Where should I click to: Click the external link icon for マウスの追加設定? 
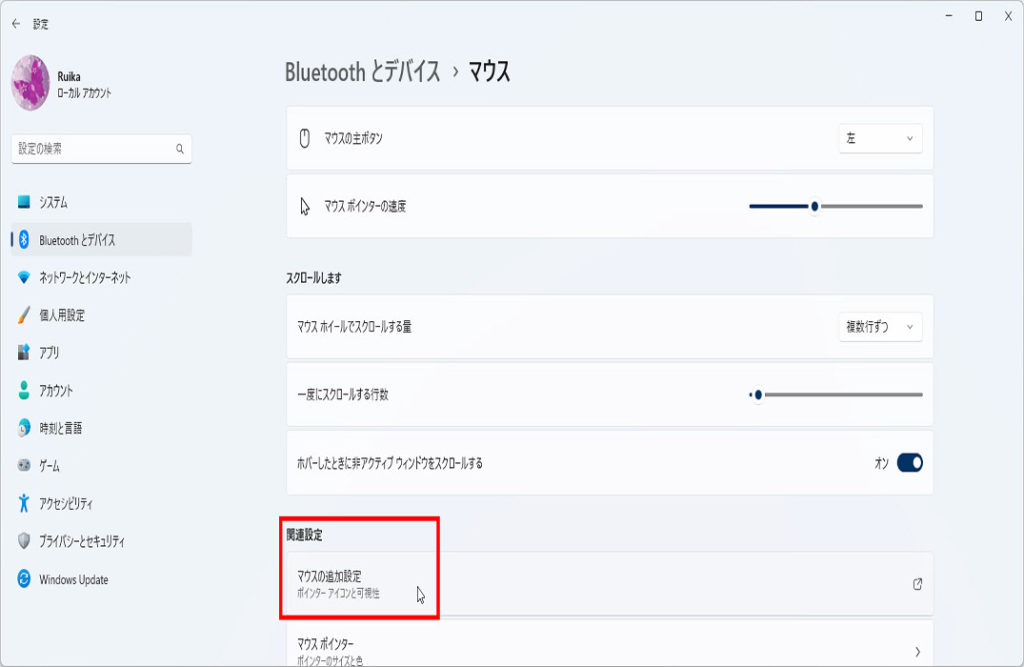(x=917, y=584)
